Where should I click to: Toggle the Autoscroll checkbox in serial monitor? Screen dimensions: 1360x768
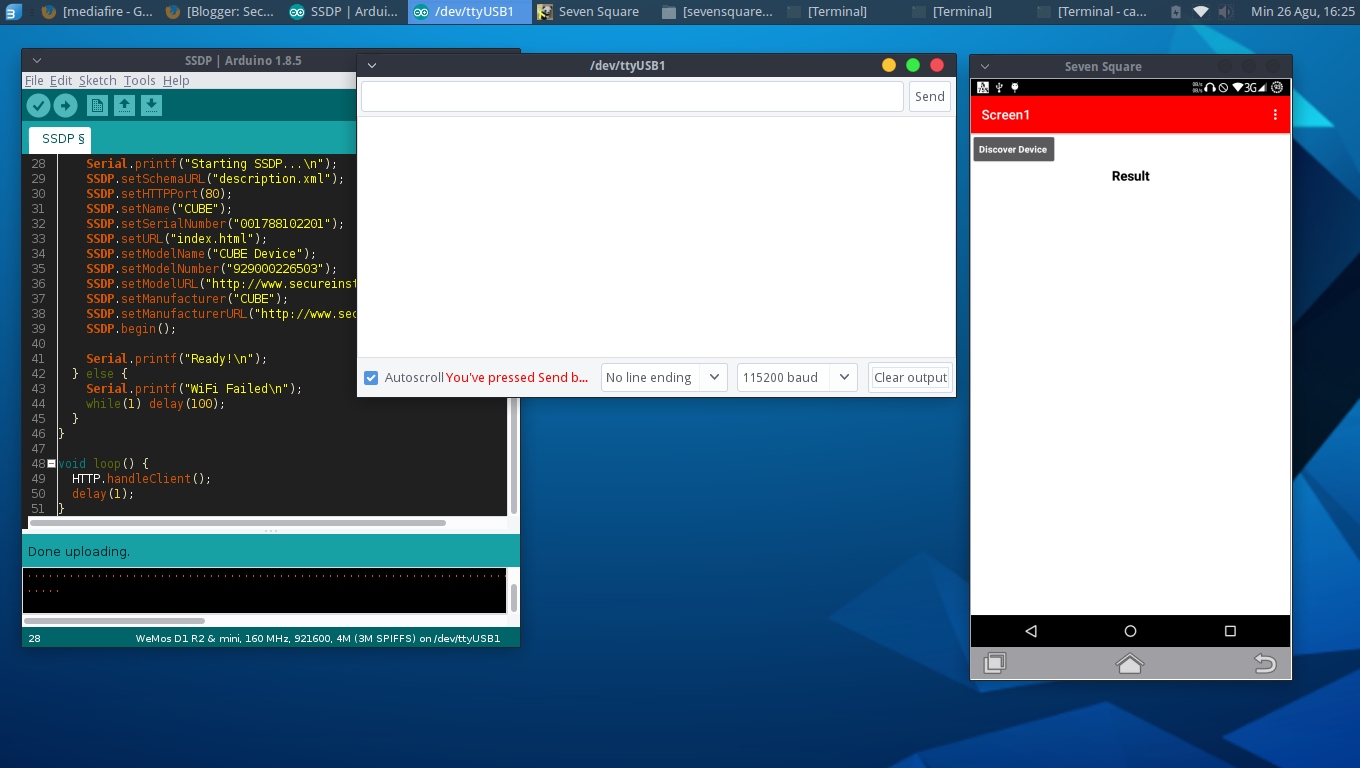(371, 377)
